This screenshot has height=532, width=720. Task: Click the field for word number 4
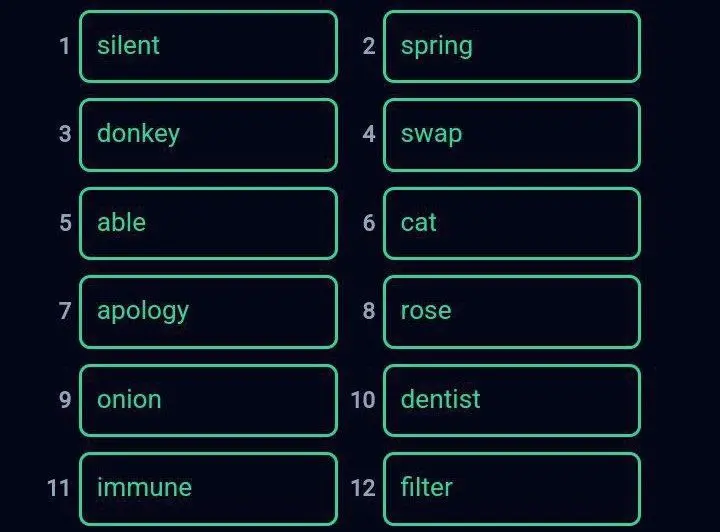pyautogui.click(x=512, y=135)
